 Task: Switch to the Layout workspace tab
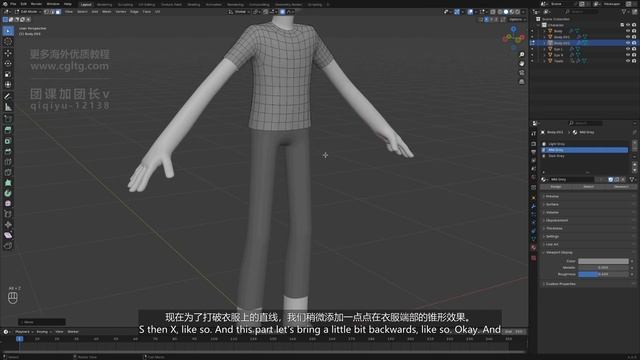[86, 4]
